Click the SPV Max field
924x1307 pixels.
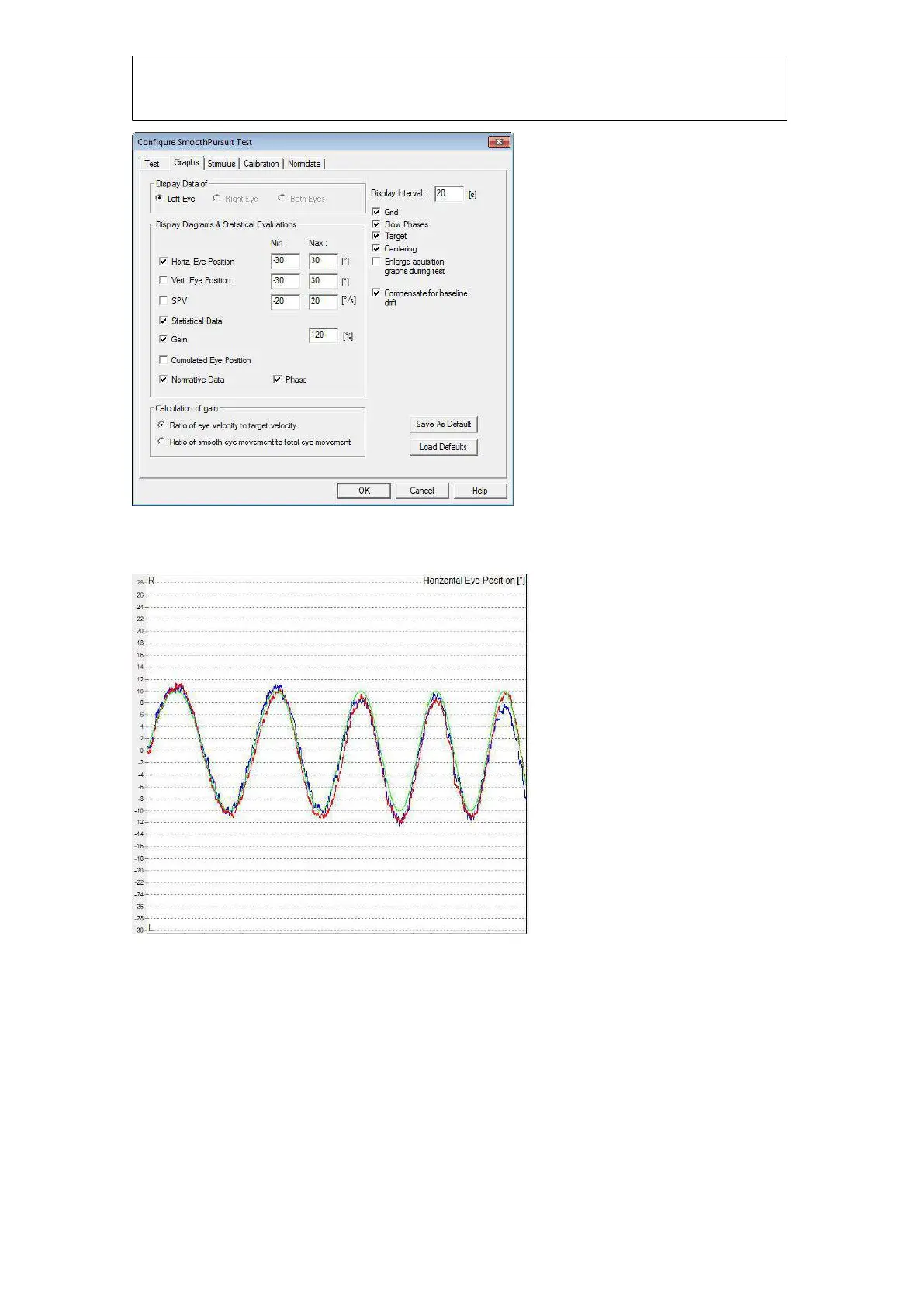tap(324, 301)
